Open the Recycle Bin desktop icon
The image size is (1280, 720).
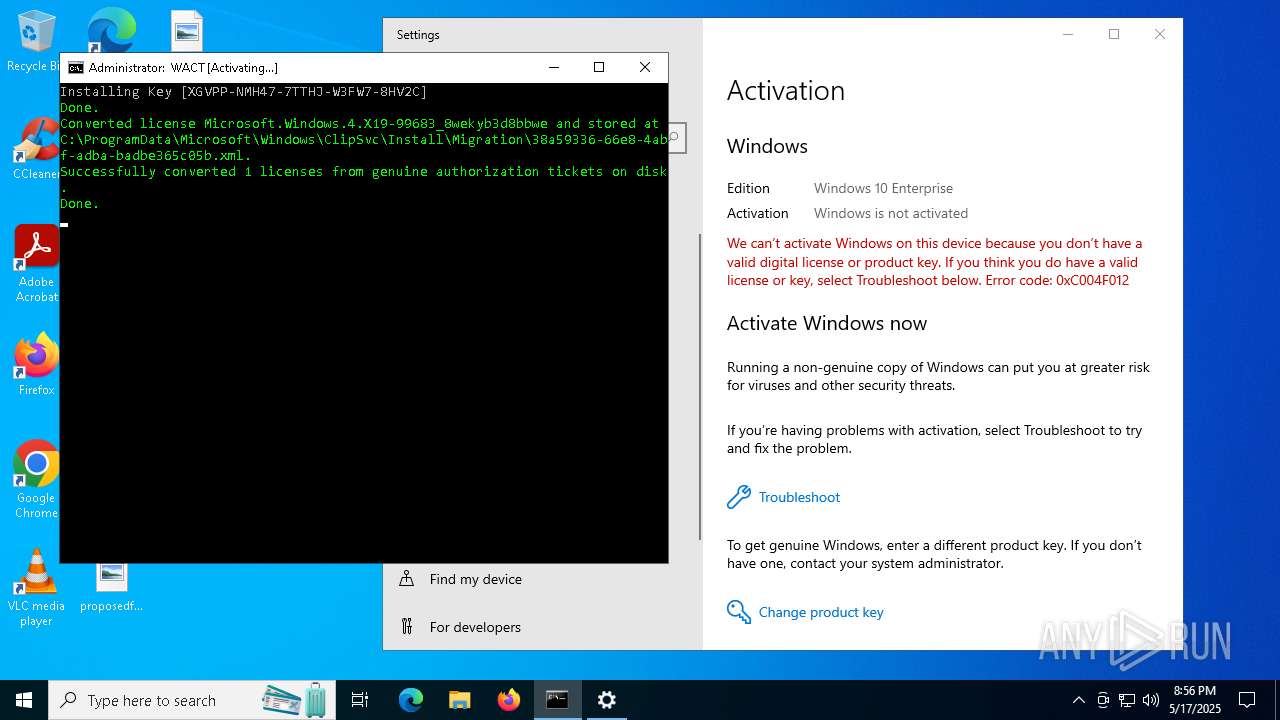click(36, 40)
